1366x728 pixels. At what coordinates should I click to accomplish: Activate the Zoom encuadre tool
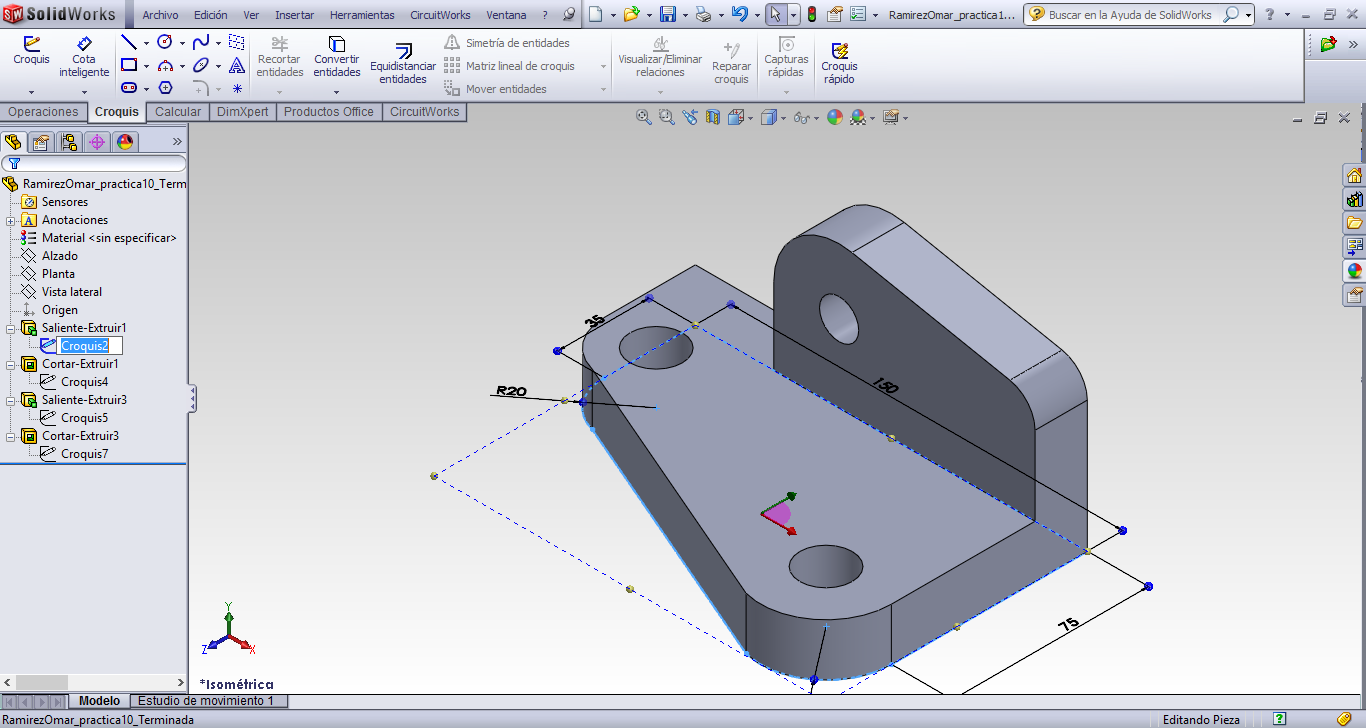(x=665, y=116)
